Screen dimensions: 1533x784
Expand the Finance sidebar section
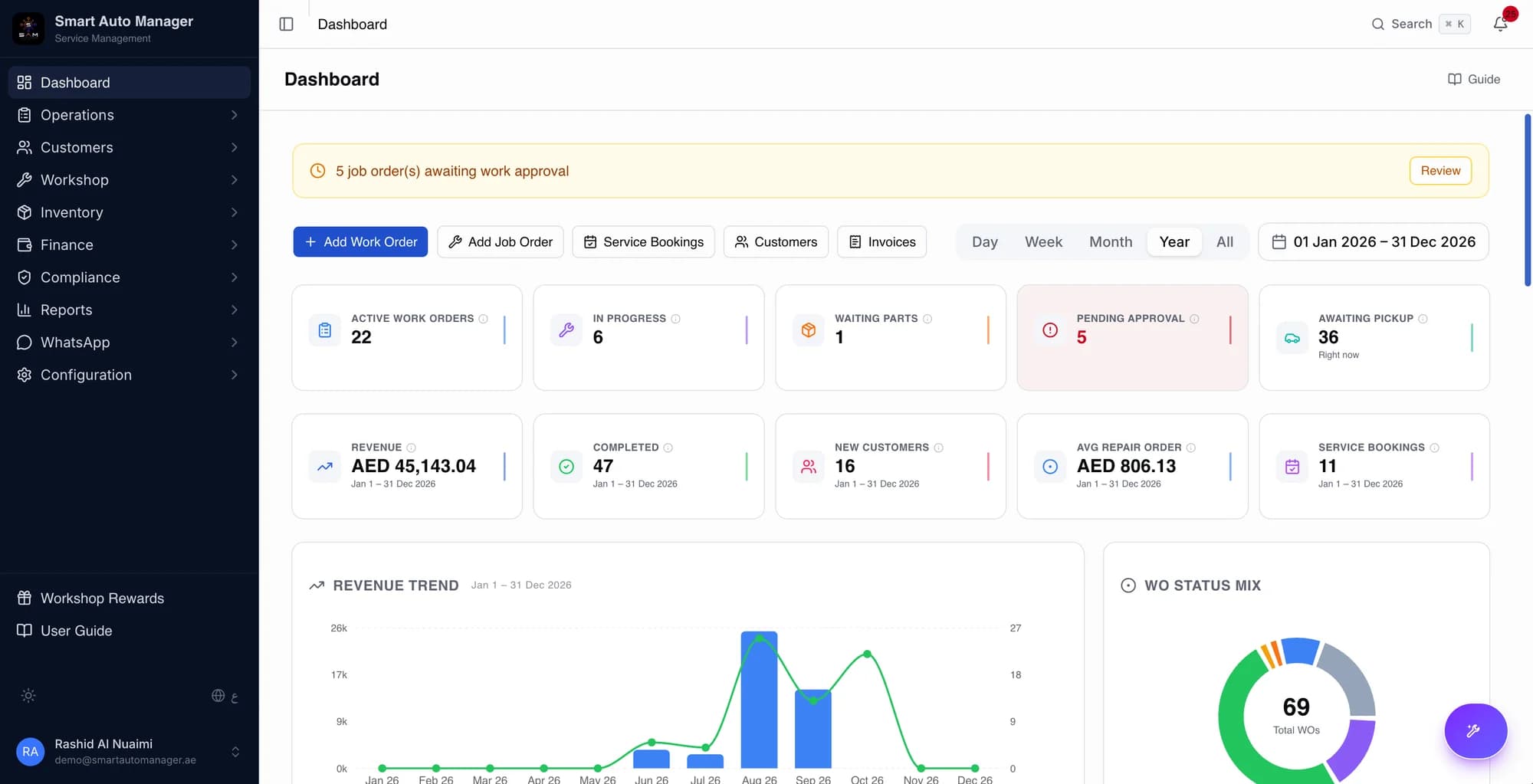tap(130, 245)
